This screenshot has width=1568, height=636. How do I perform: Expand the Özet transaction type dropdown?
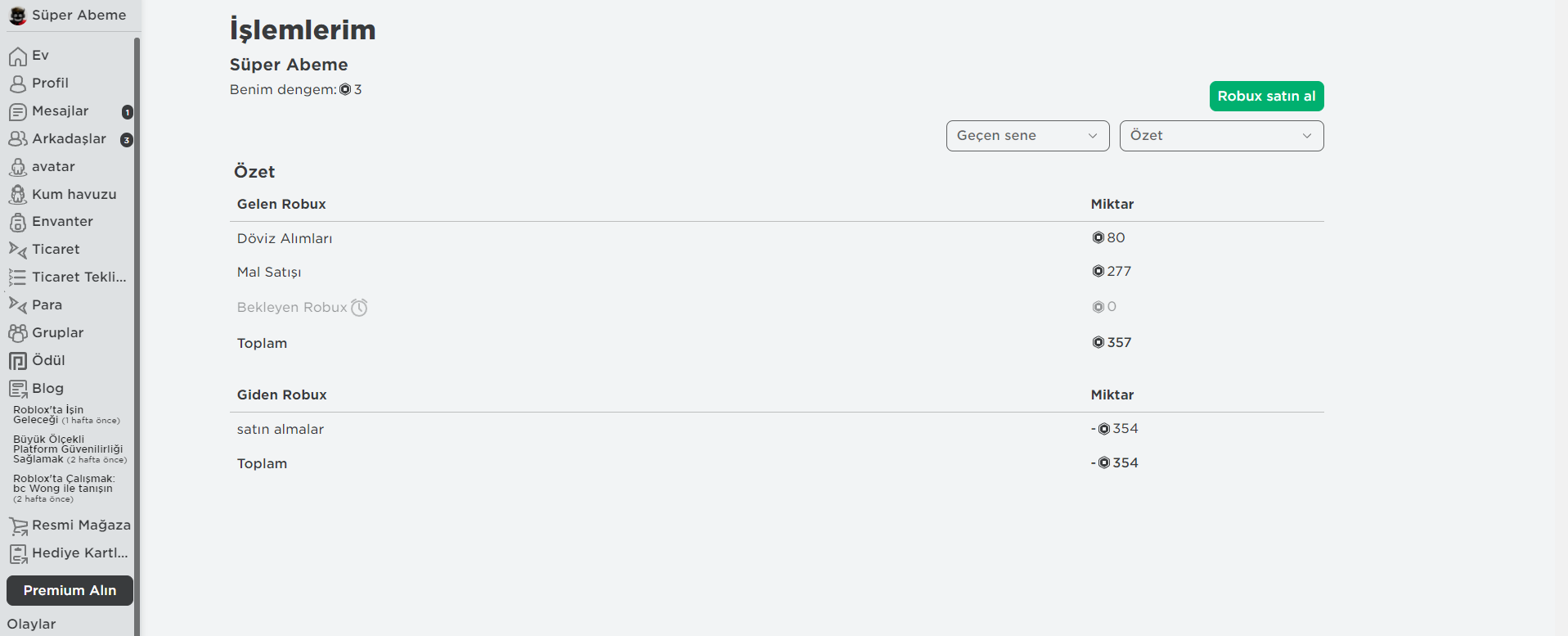click(x=1221, y=136)
